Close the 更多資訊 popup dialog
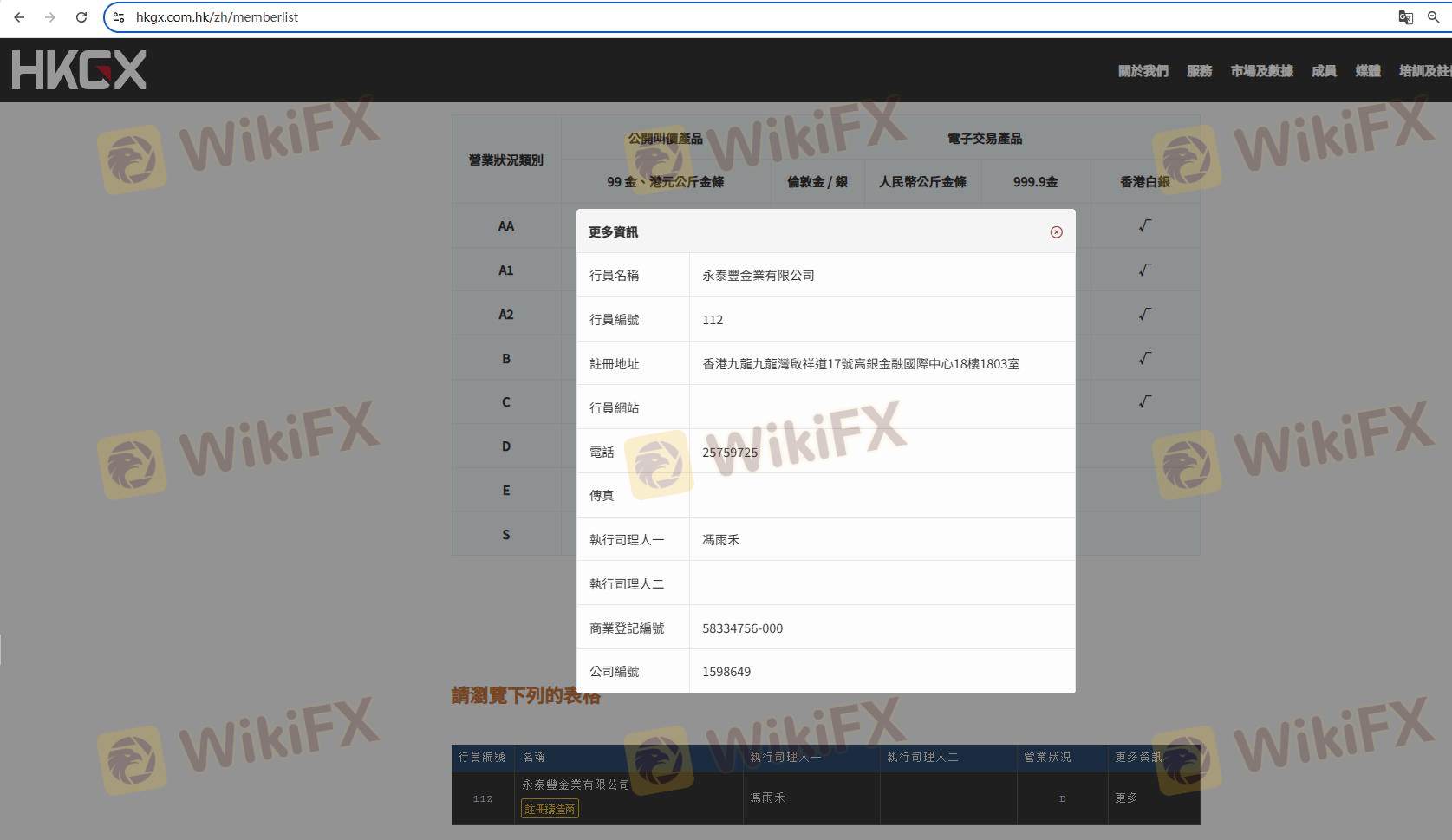The width and height of the screenshot is (1452, 840). pyautogui.click(x=1056, y=232)
